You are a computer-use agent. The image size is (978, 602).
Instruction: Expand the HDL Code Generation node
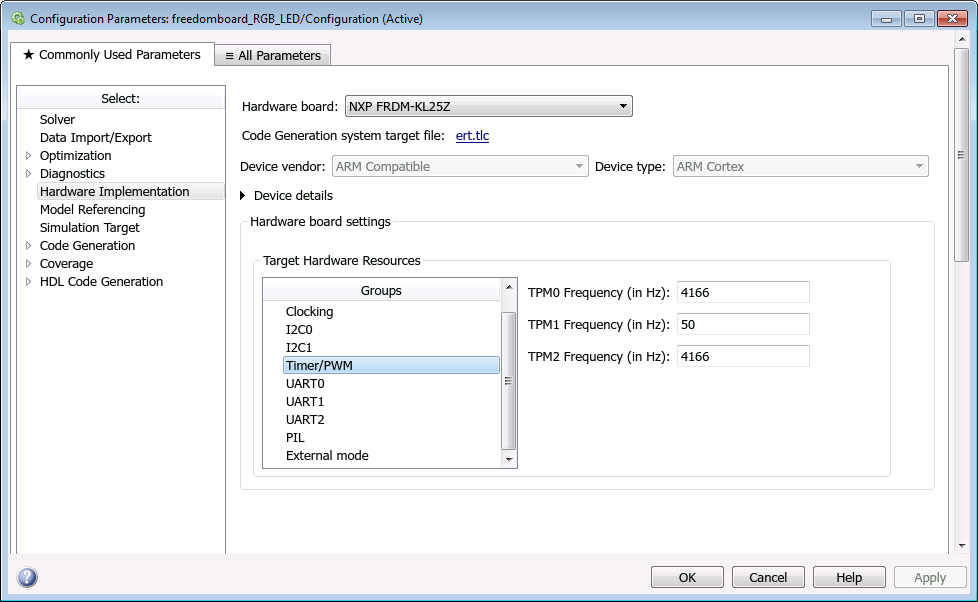[x=28, y=282]
